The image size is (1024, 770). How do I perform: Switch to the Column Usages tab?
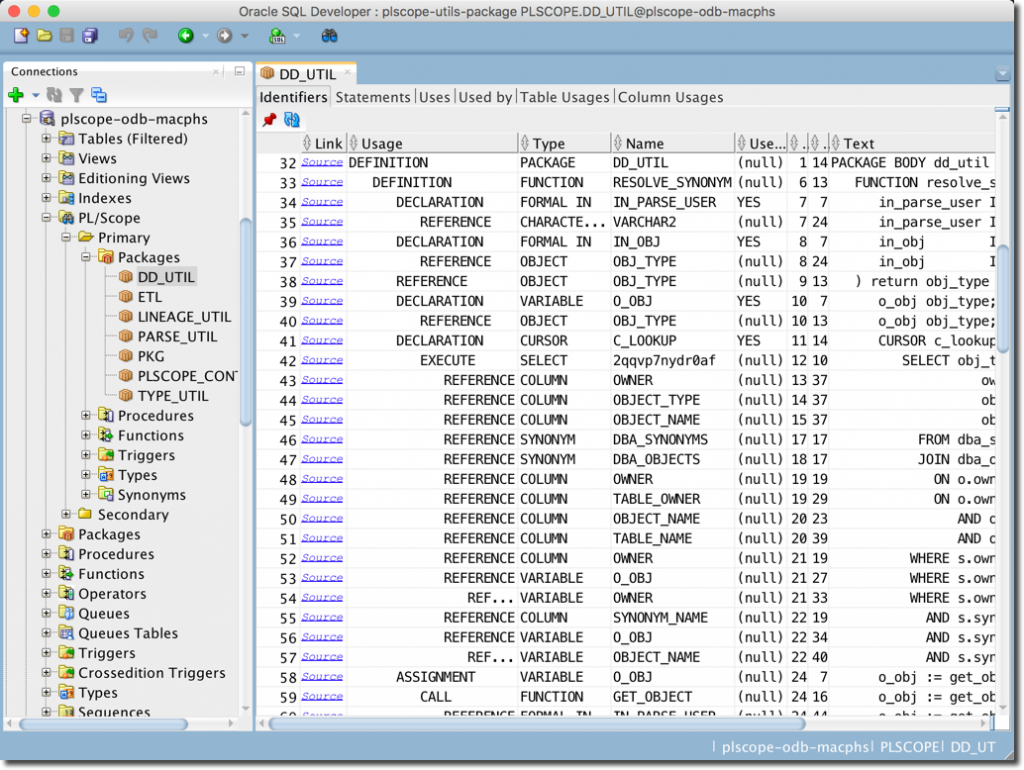[x=670, y=97]
